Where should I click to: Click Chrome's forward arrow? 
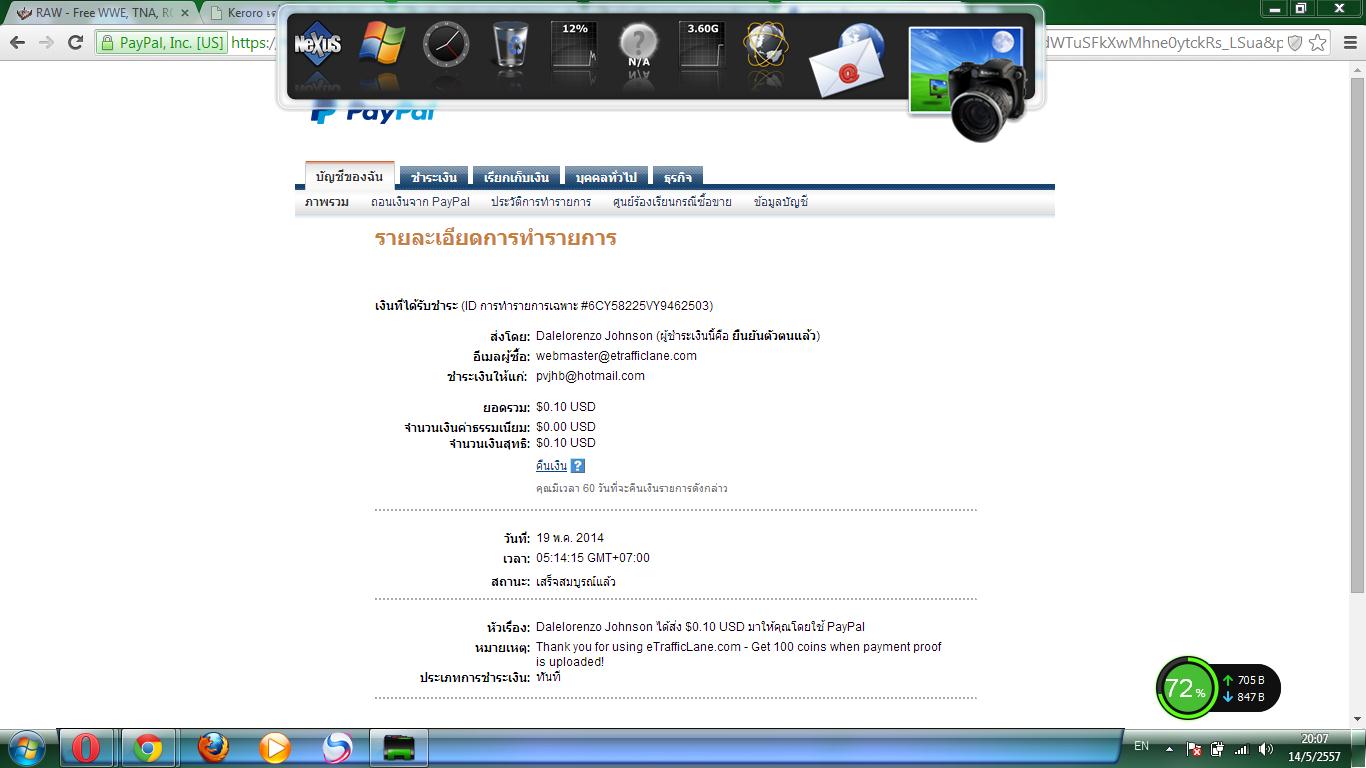point(46,42)
